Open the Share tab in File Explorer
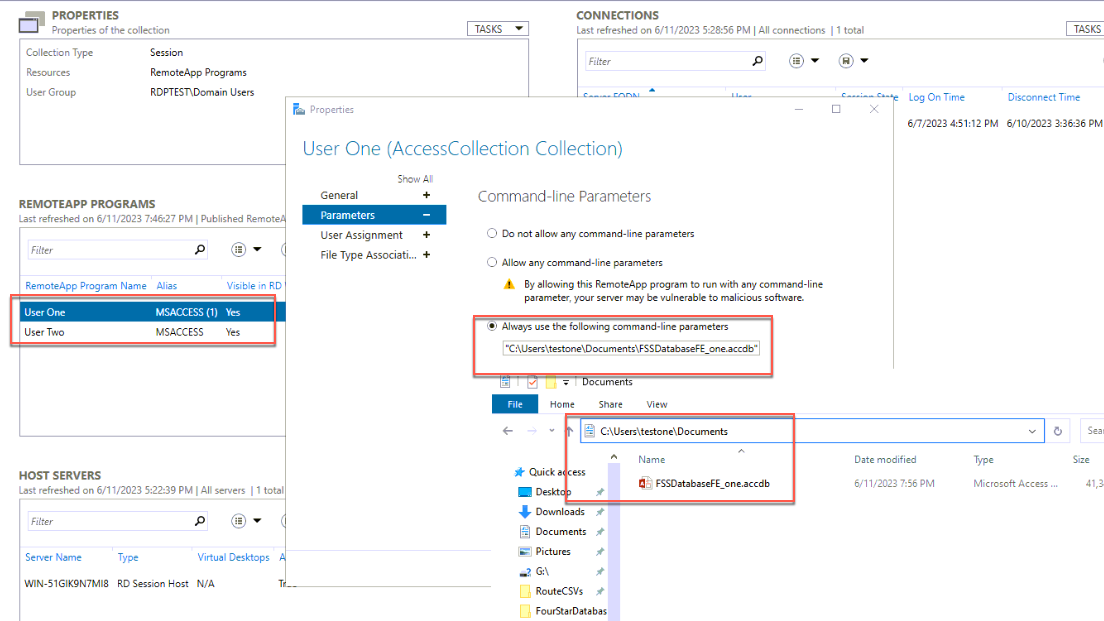This screenshot has width=1104, height=621. point(609,404)
